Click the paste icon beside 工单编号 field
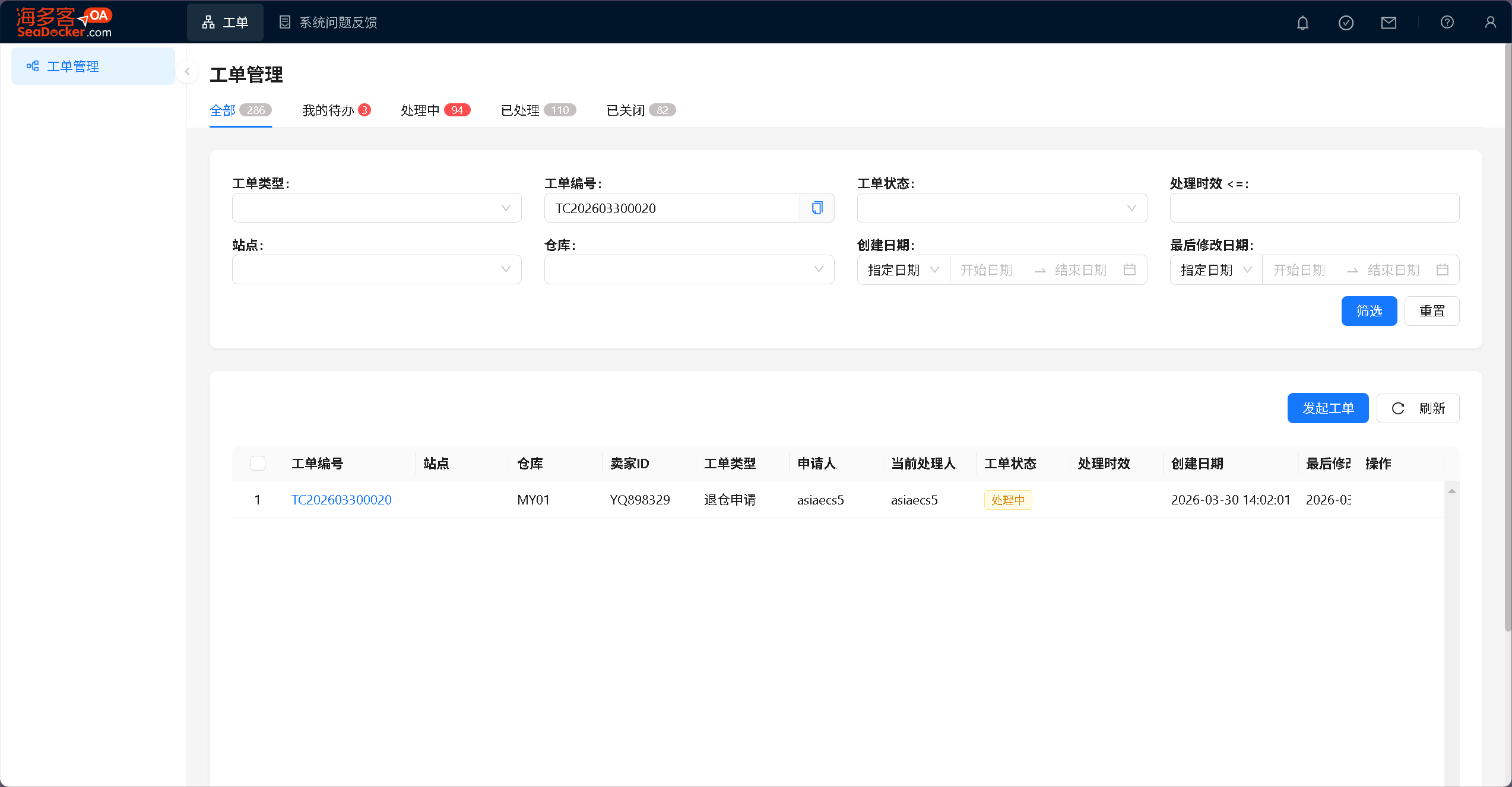The image size is (1512, 787). point(817,208)
